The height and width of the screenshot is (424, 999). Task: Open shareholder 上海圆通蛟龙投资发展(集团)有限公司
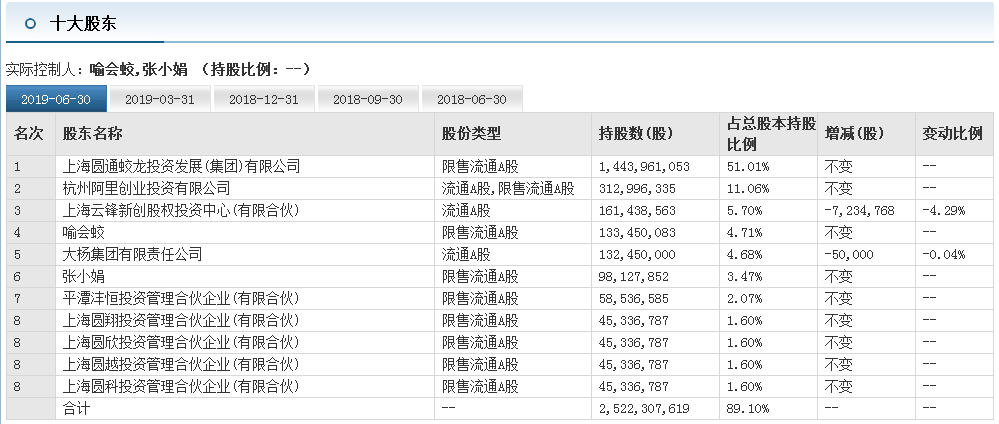pyautogui.click(x=181, y=166)
